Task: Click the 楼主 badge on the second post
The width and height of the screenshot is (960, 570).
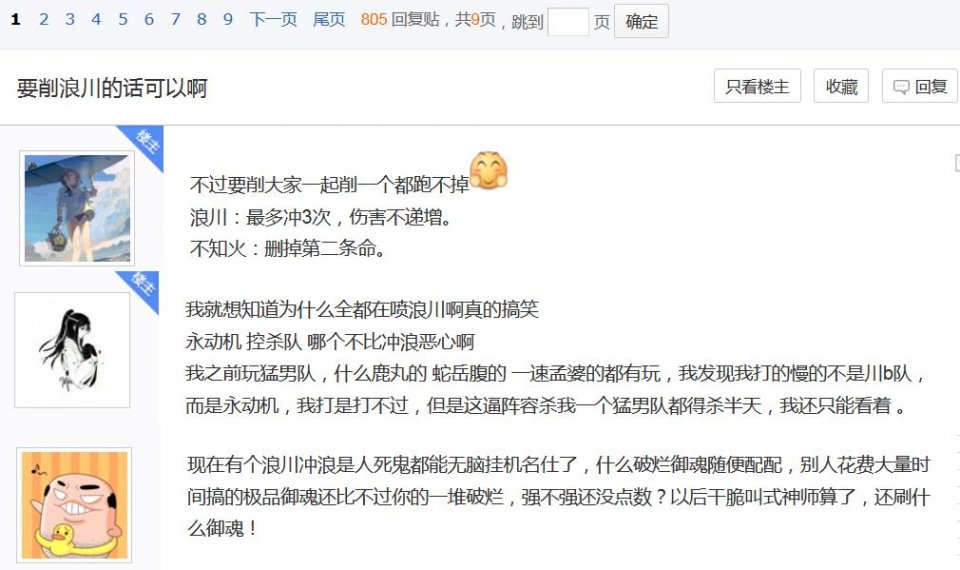Action: click(142, 289)
